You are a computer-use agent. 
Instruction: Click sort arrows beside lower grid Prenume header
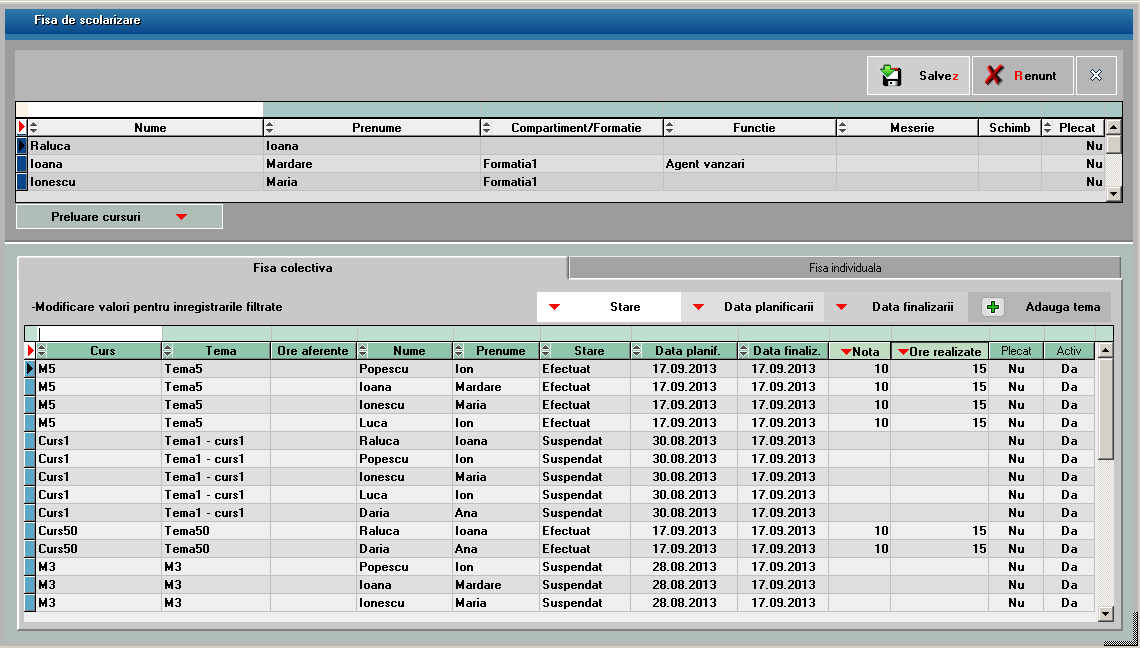459,351
